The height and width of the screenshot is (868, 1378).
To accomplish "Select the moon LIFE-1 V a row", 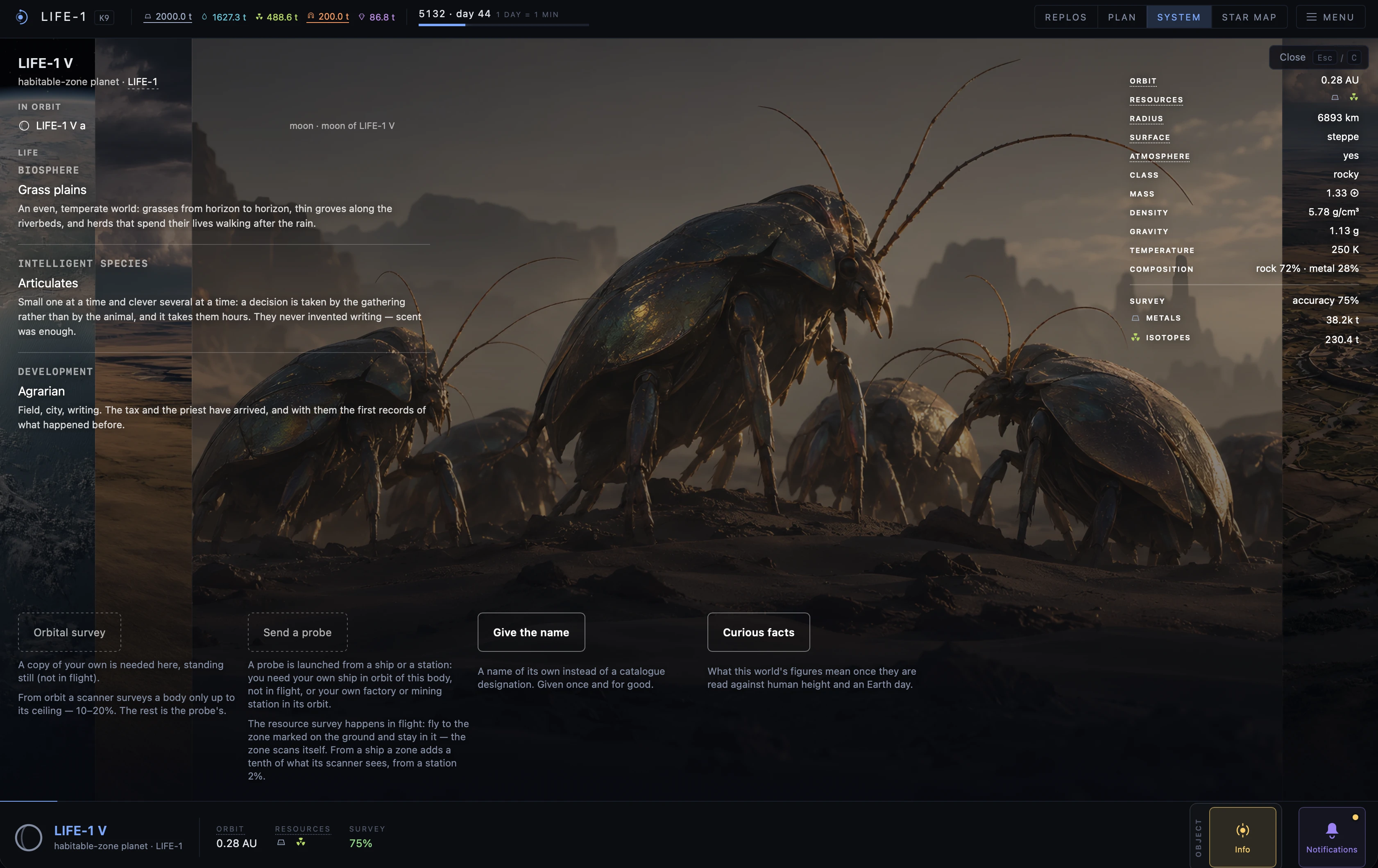I will tap(223, 126).
